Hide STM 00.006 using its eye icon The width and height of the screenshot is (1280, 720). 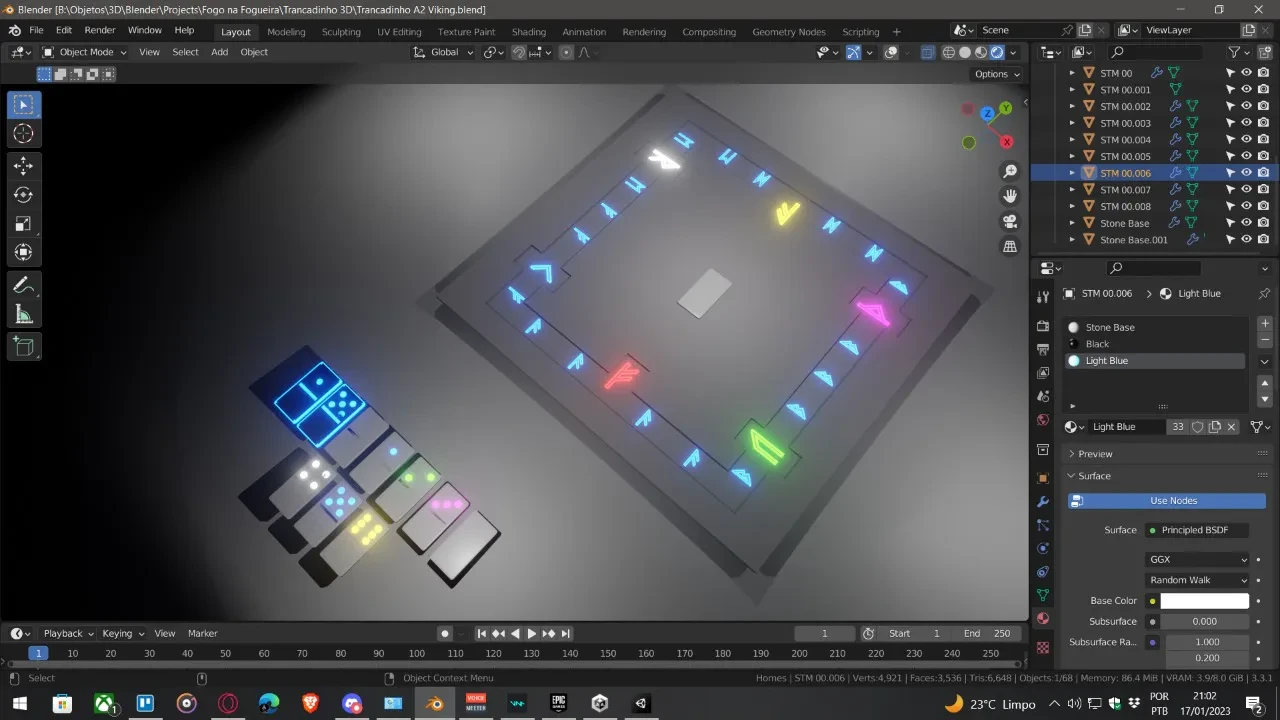click(x=1247, y=173)
